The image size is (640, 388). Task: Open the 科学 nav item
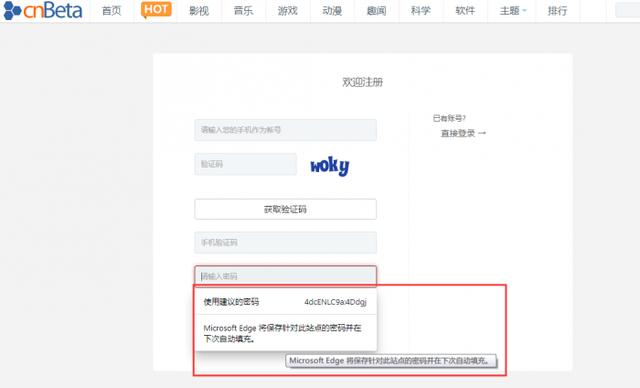(x=421, y=11)
